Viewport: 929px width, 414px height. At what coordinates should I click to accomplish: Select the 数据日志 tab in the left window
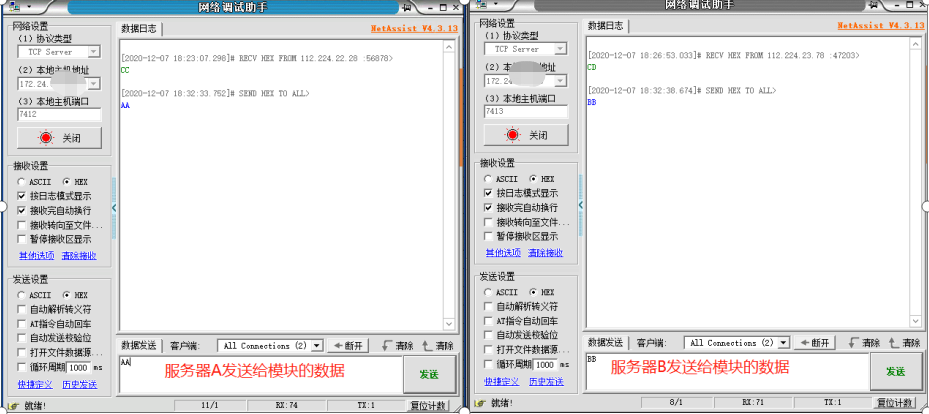click(140, 28)
